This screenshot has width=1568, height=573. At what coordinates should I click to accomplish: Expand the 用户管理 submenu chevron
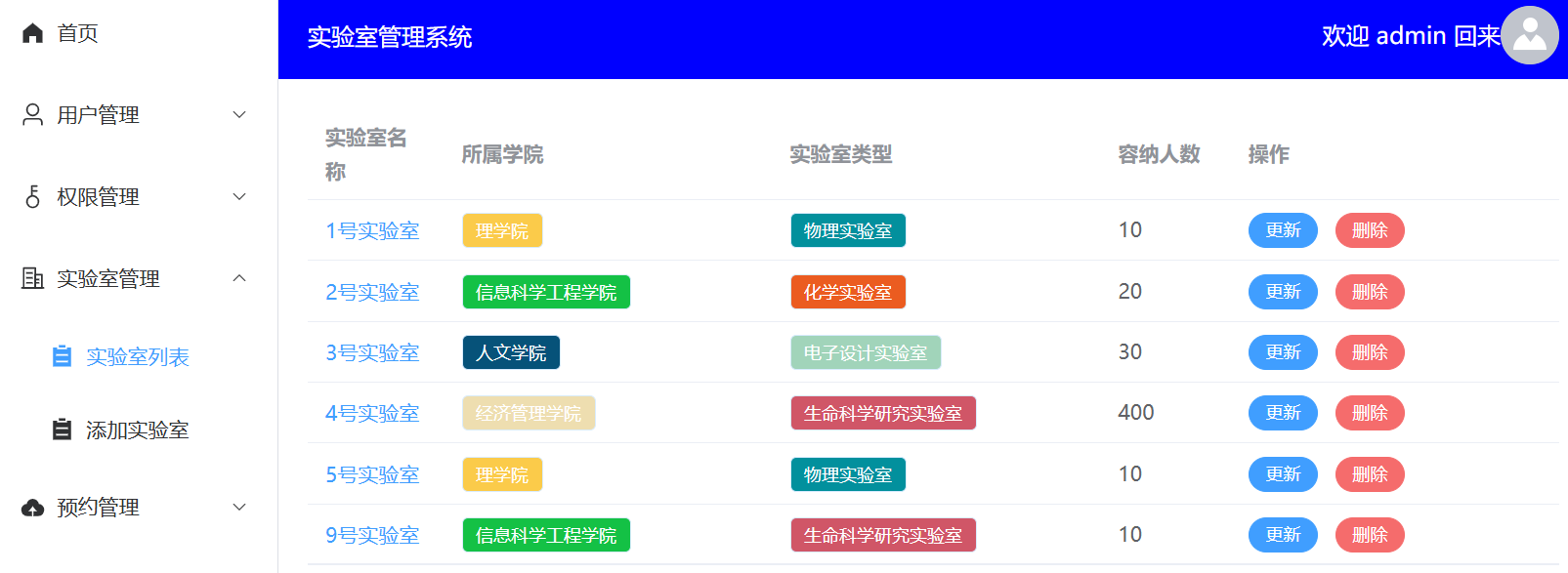pyautogui.click(x=239, y=115)
